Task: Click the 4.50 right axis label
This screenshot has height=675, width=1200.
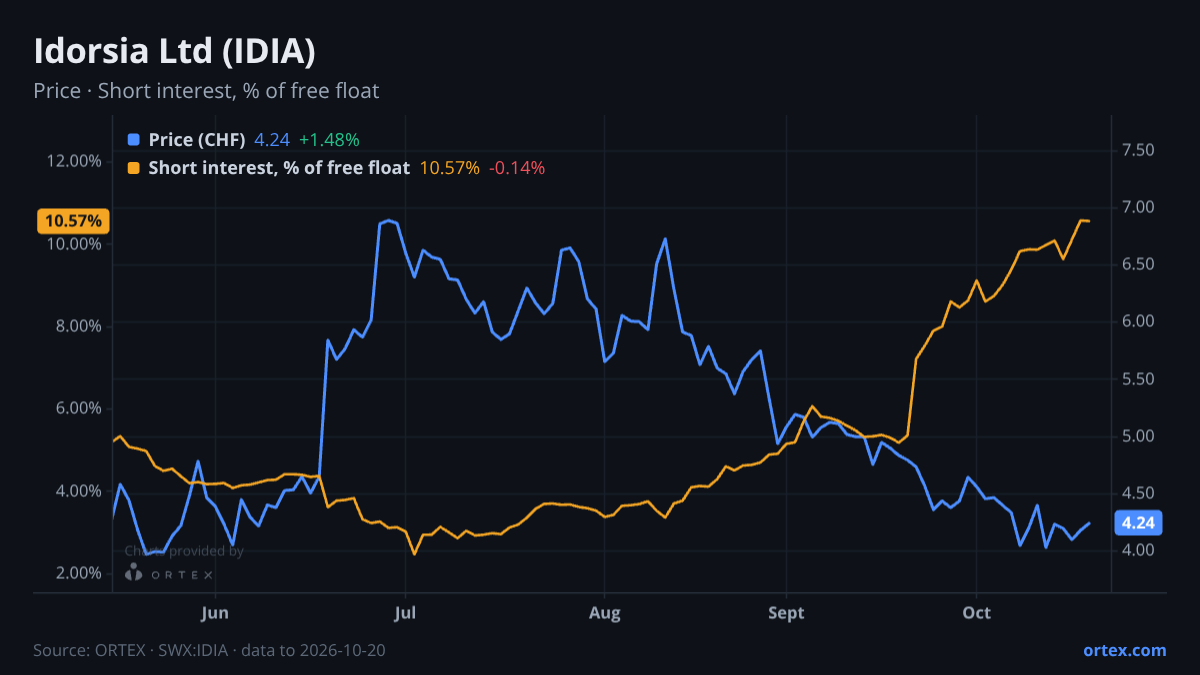Action: [x=1139, y=493]
